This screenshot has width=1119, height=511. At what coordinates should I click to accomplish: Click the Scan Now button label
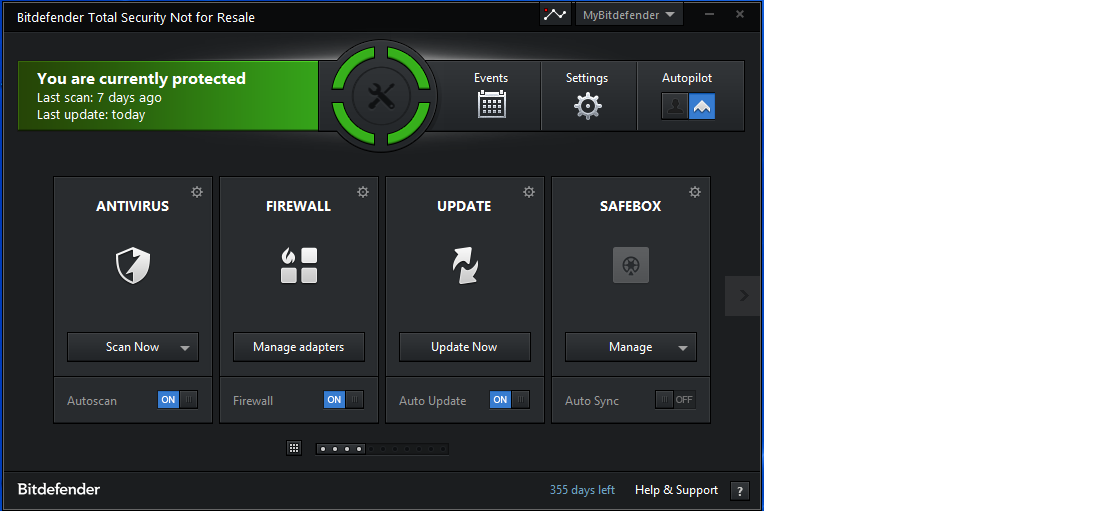(133, 347)
